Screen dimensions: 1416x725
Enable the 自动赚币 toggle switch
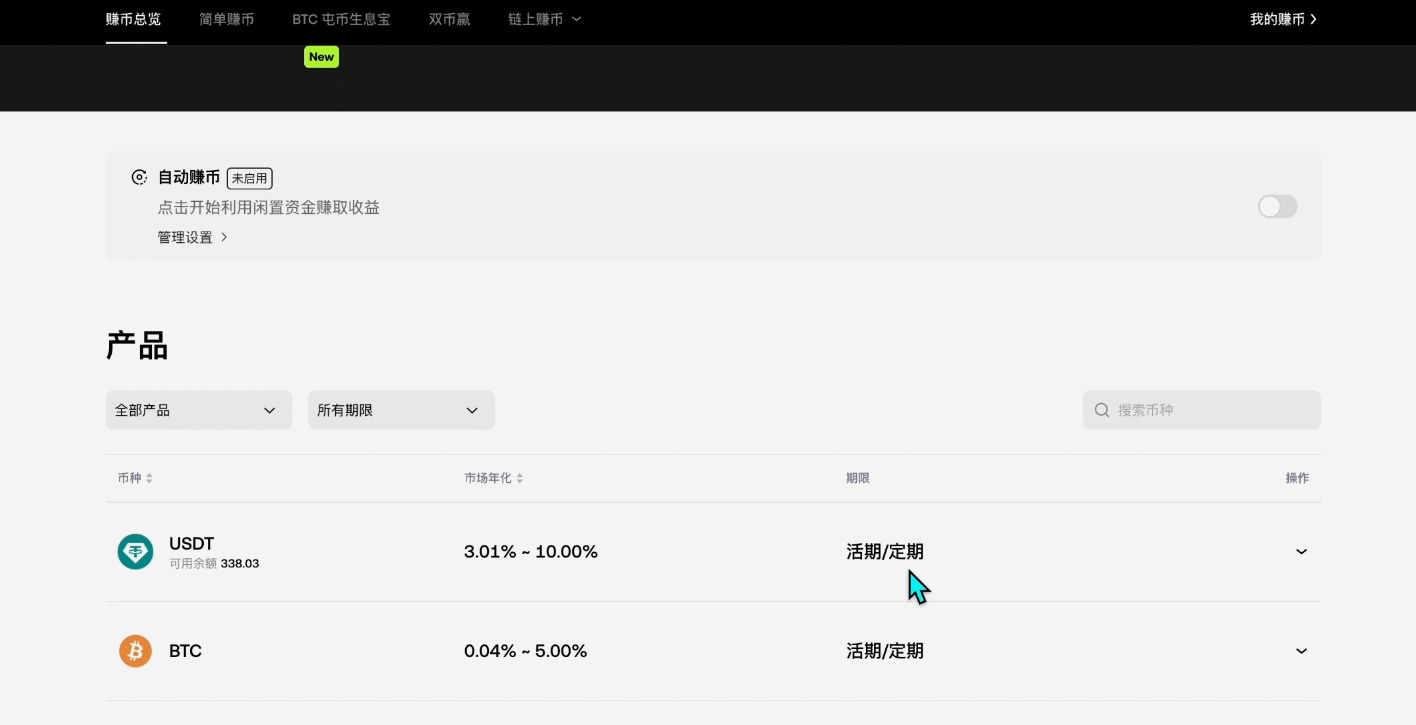click(1277, 206)
